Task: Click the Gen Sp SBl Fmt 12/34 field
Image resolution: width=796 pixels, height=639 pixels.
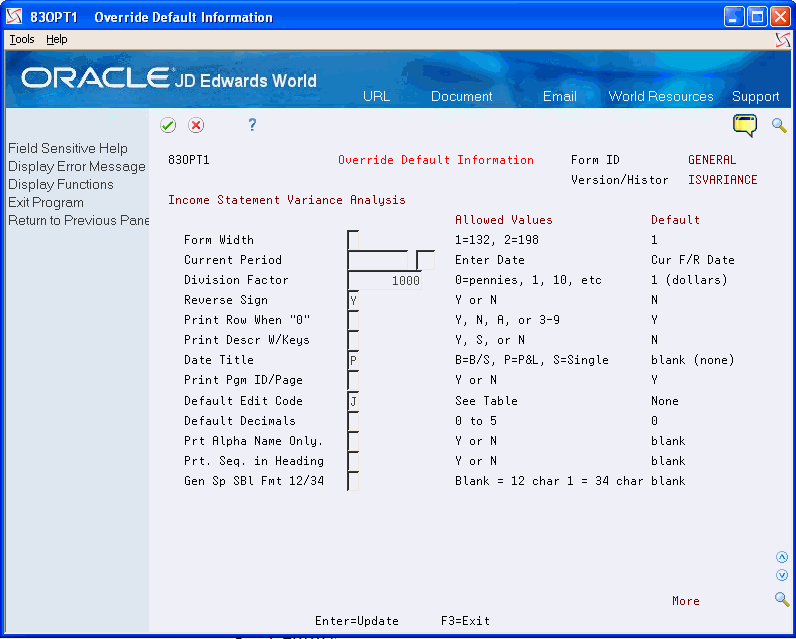Action: [x=353, y=481]
